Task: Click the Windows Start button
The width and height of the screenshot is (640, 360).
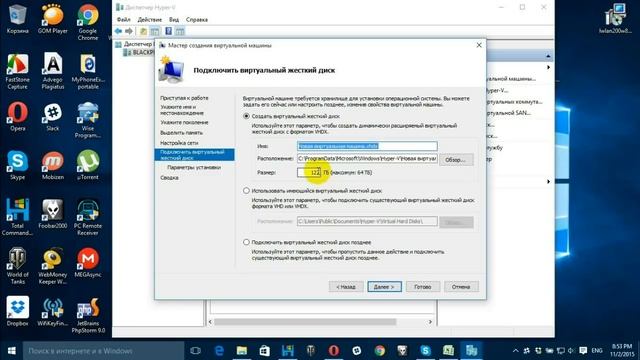Action: pos(11,350)
